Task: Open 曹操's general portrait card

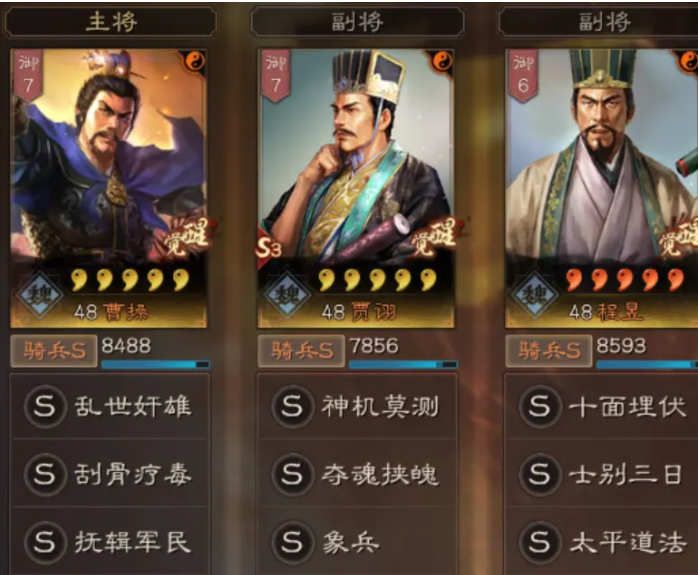Action: tap(109, 189)
